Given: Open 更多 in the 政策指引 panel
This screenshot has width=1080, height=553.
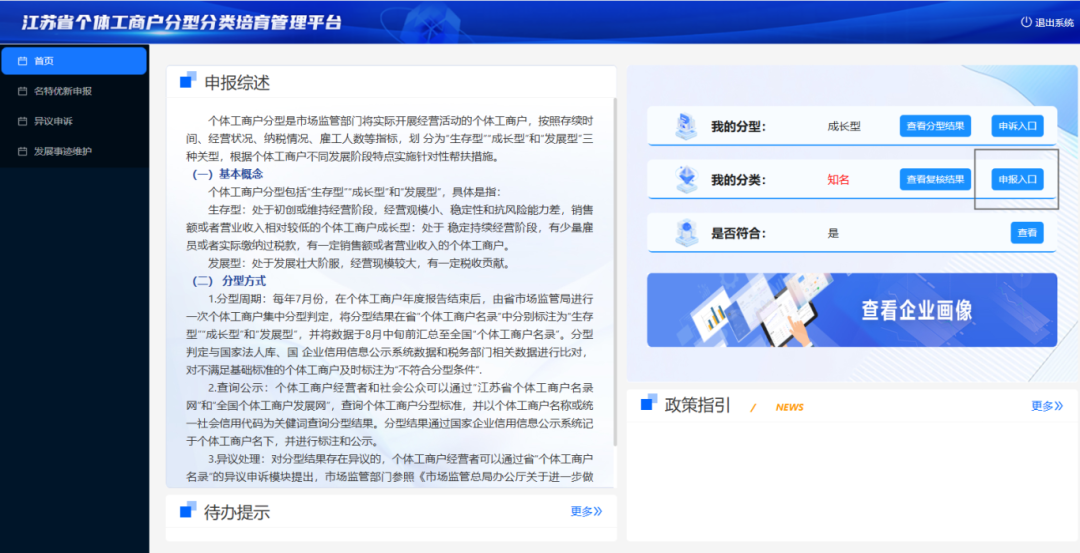Looking at the screenshot, I should (x=1047, y=406).
